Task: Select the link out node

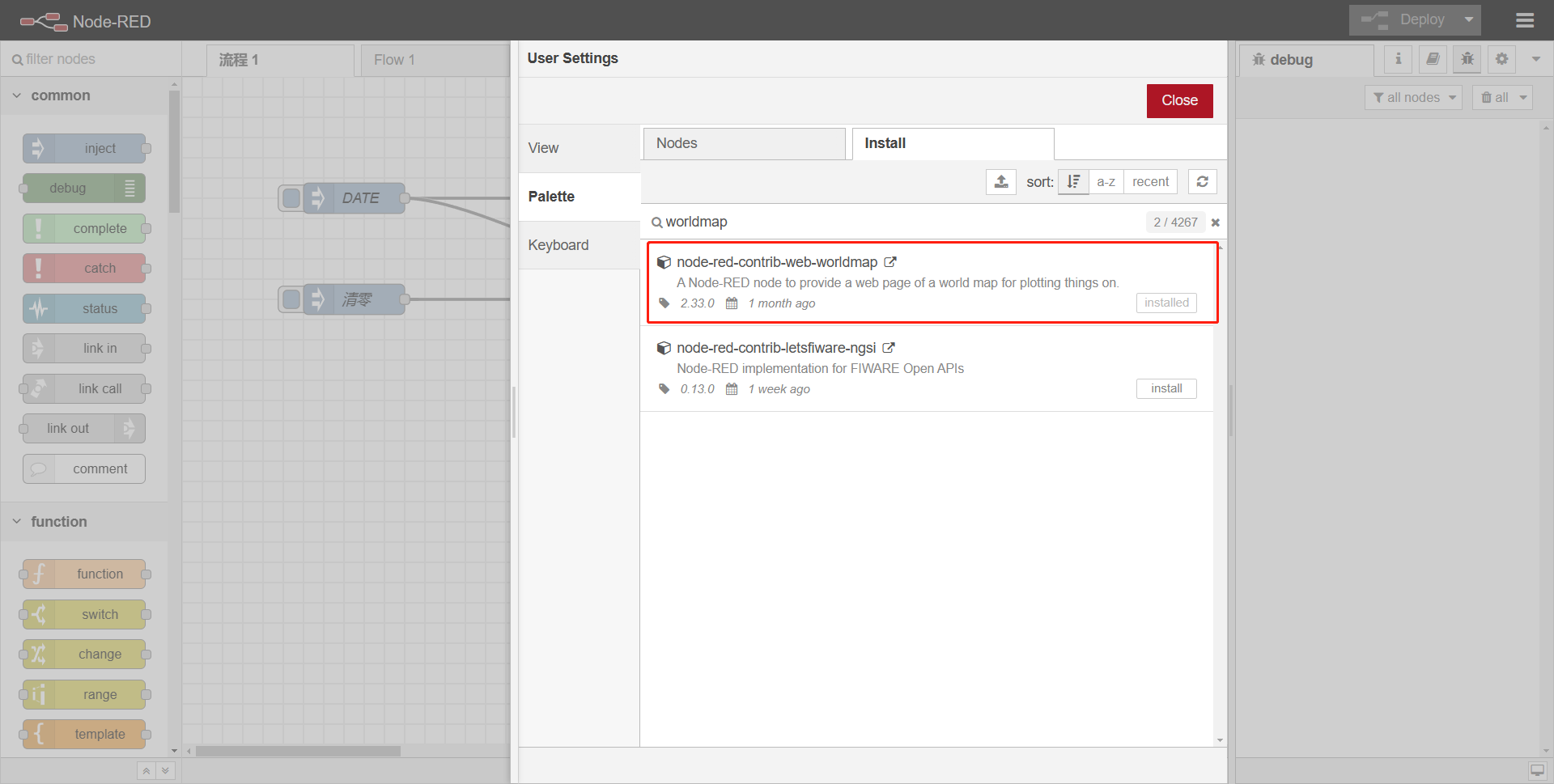Action: pyautogui.click(x=84, y=429)
